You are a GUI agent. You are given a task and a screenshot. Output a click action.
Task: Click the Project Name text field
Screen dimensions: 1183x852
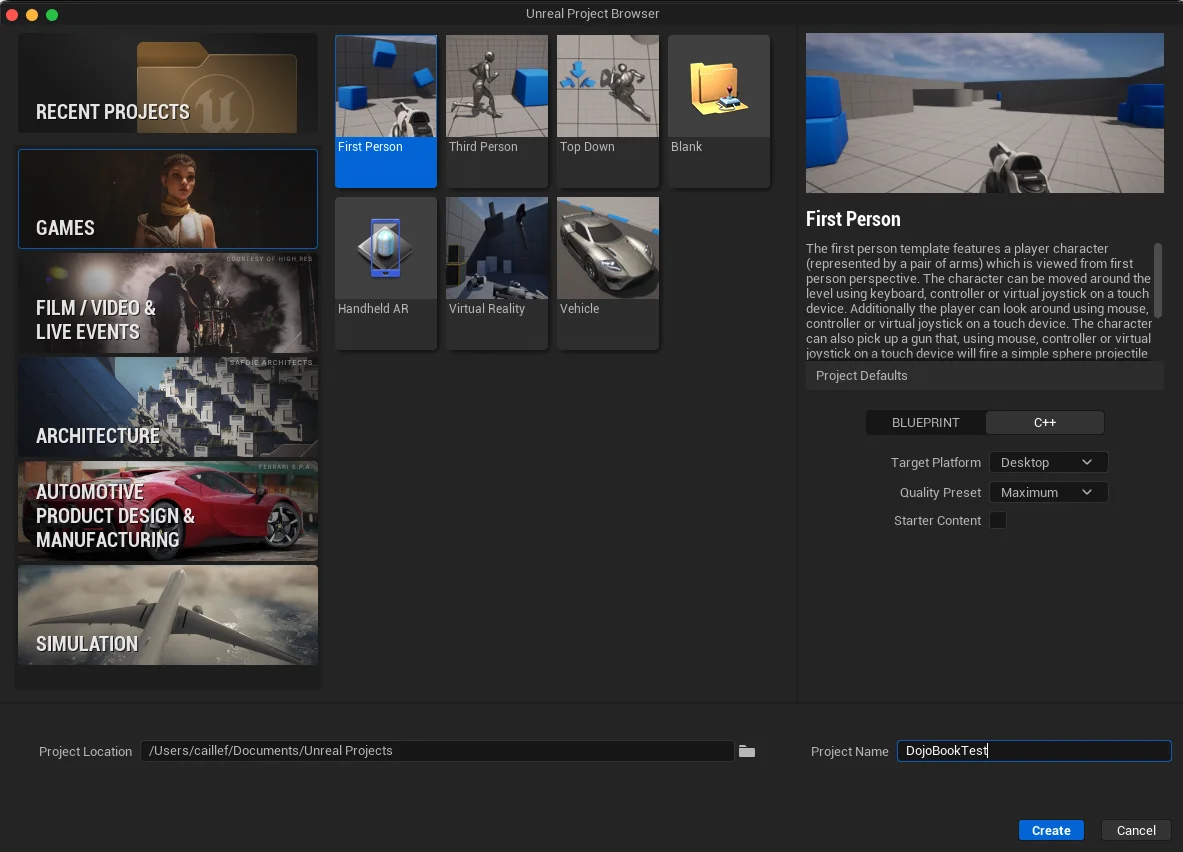click(x=1033, y=751)
